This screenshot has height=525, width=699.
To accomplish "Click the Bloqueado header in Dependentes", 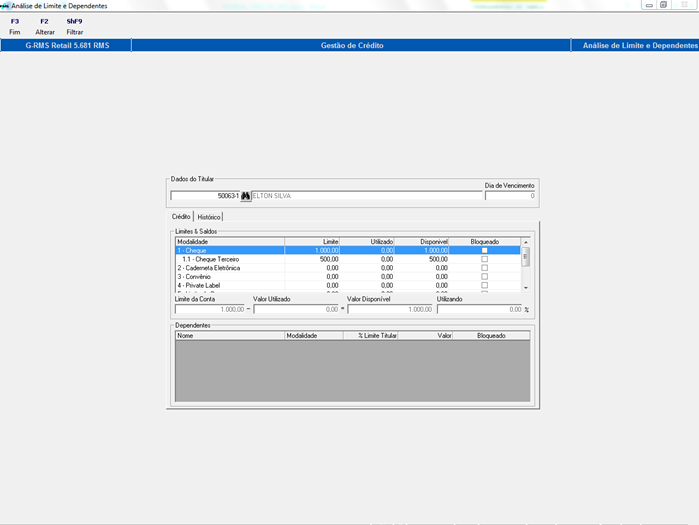I will [491, 336].
